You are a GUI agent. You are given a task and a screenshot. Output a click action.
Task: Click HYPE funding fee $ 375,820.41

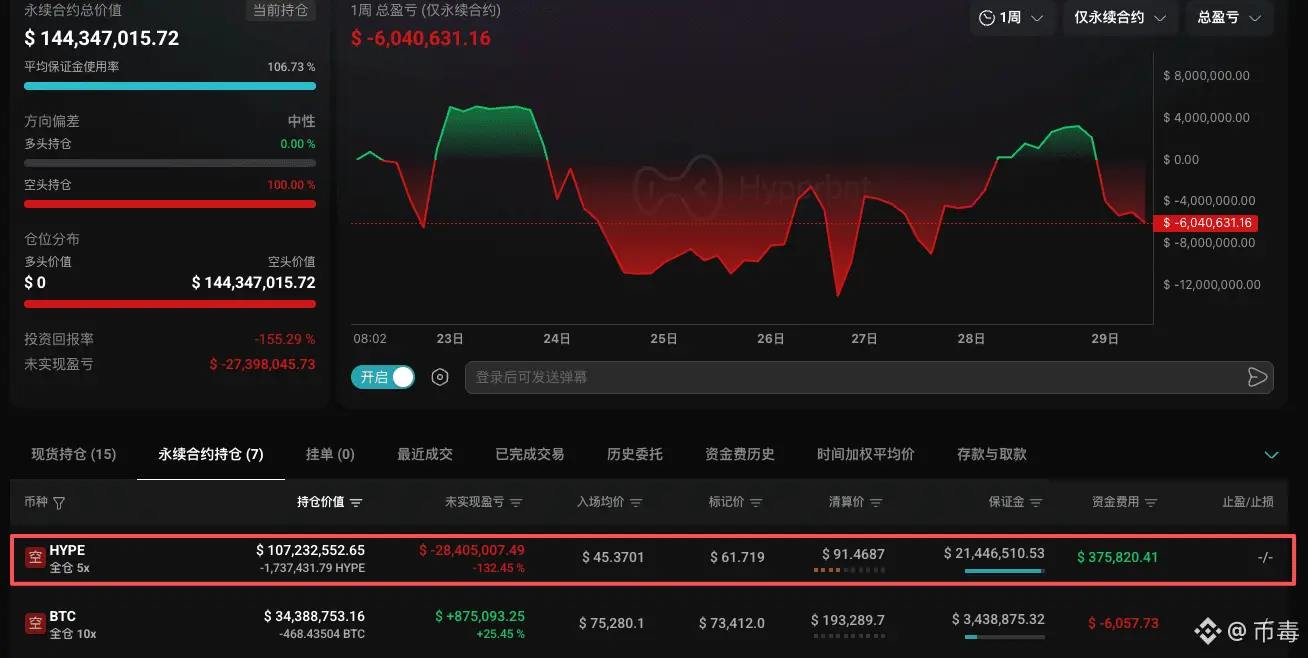pyautogui.click(x=1117, y=557)
